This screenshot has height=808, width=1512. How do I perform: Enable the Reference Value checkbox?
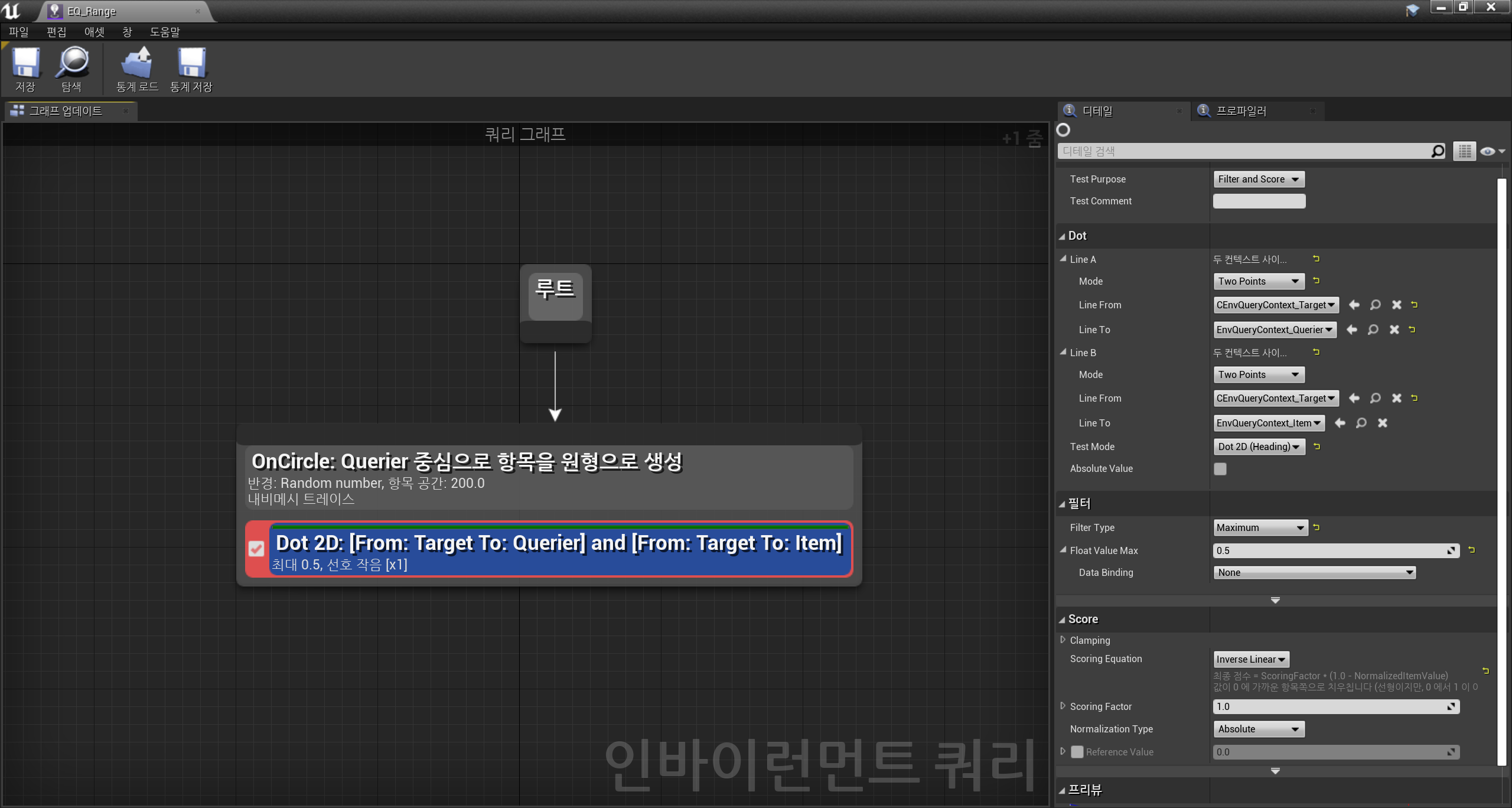pyautogui.click(x=1077, y=752)
